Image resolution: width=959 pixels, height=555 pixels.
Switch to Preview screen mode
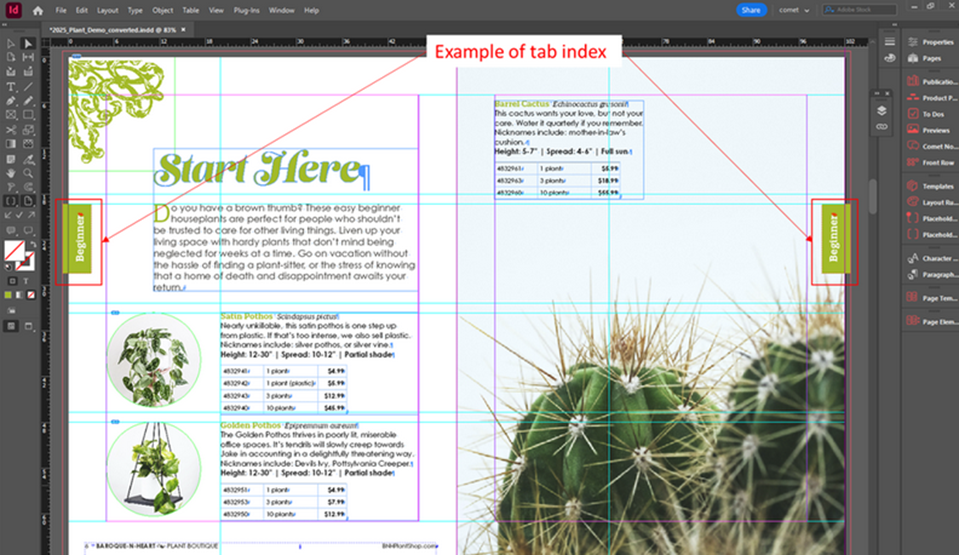pyautogui.click(x=28, y=326)
